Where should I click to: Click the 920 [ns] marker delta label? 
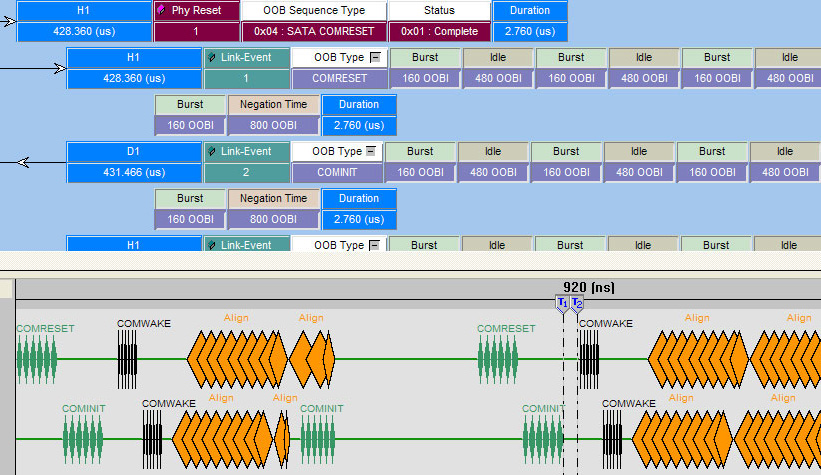pos(589,287)
